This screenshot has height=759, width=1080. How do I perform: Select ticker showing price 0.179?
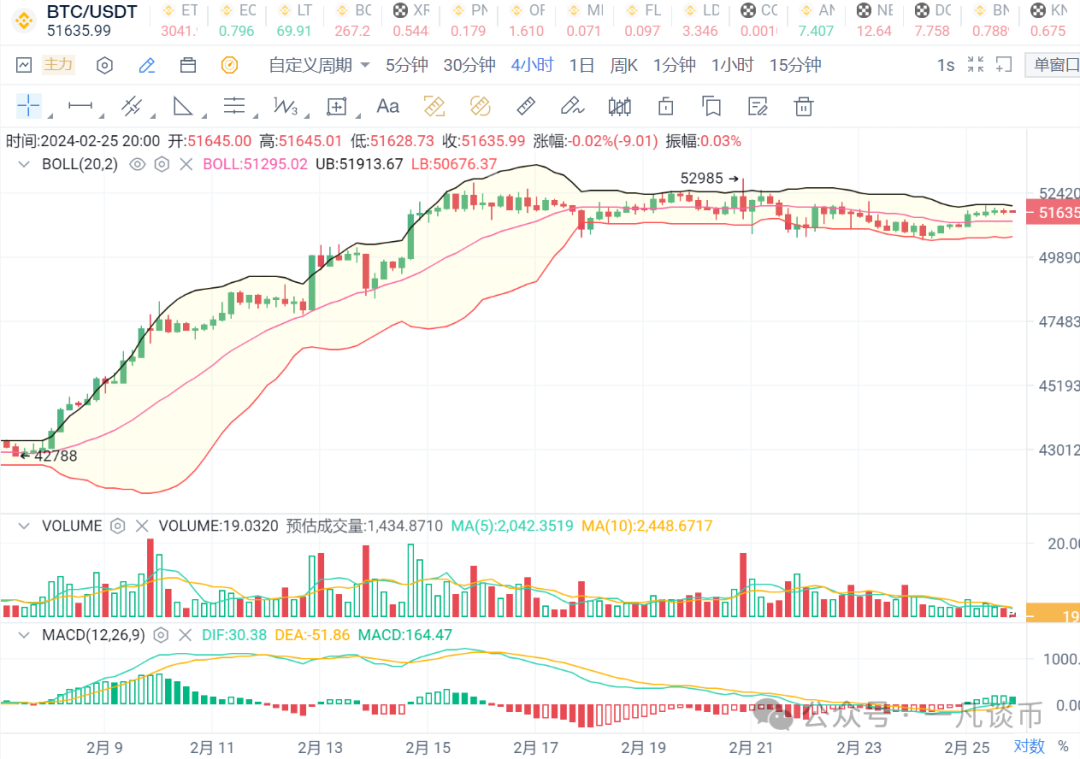468,21
